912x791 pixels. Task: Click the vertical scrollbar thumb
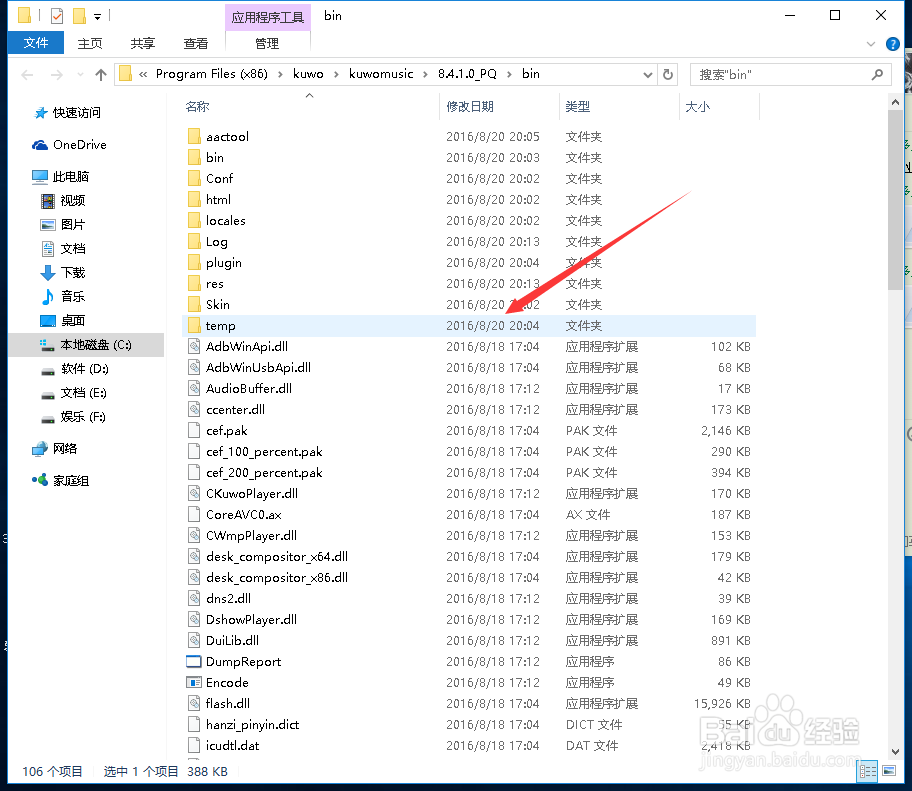[x=895, y=199]
